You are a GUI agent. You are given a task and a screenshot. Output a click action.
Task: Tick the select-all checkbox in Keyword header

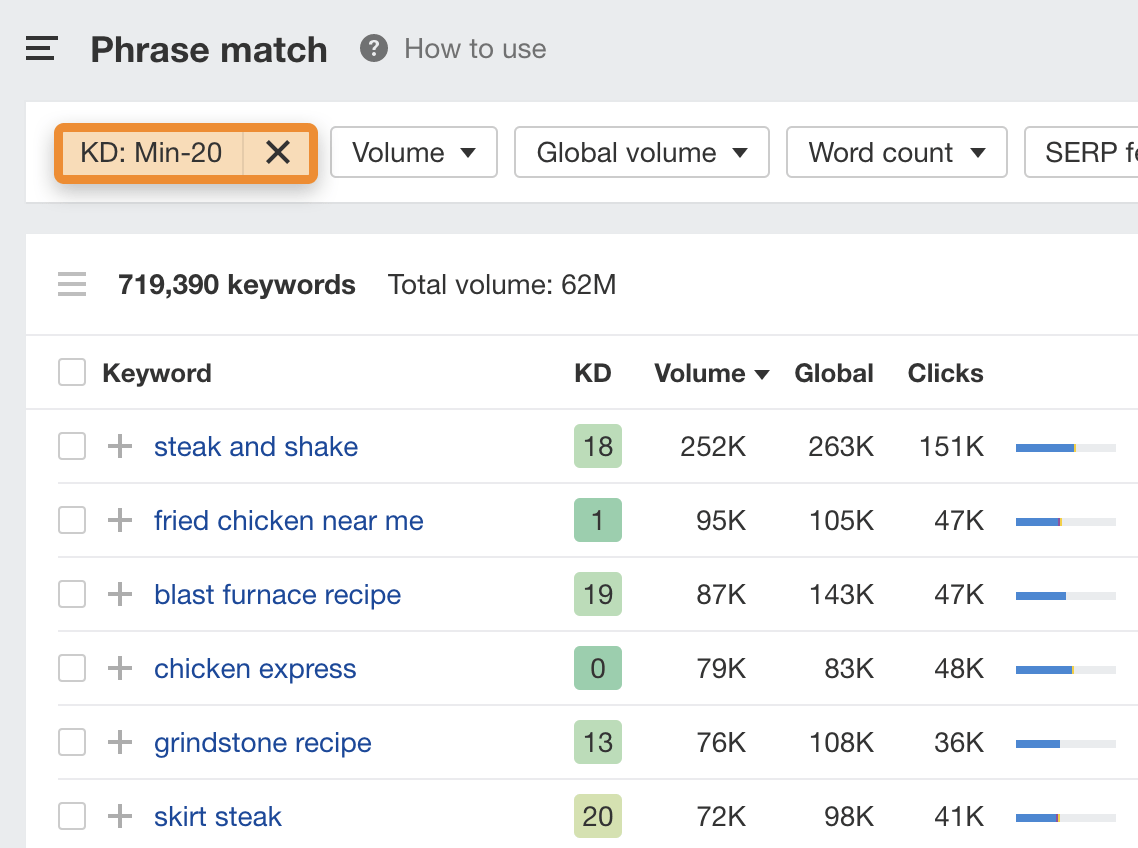pyautogui.click(x=72, y=373)
